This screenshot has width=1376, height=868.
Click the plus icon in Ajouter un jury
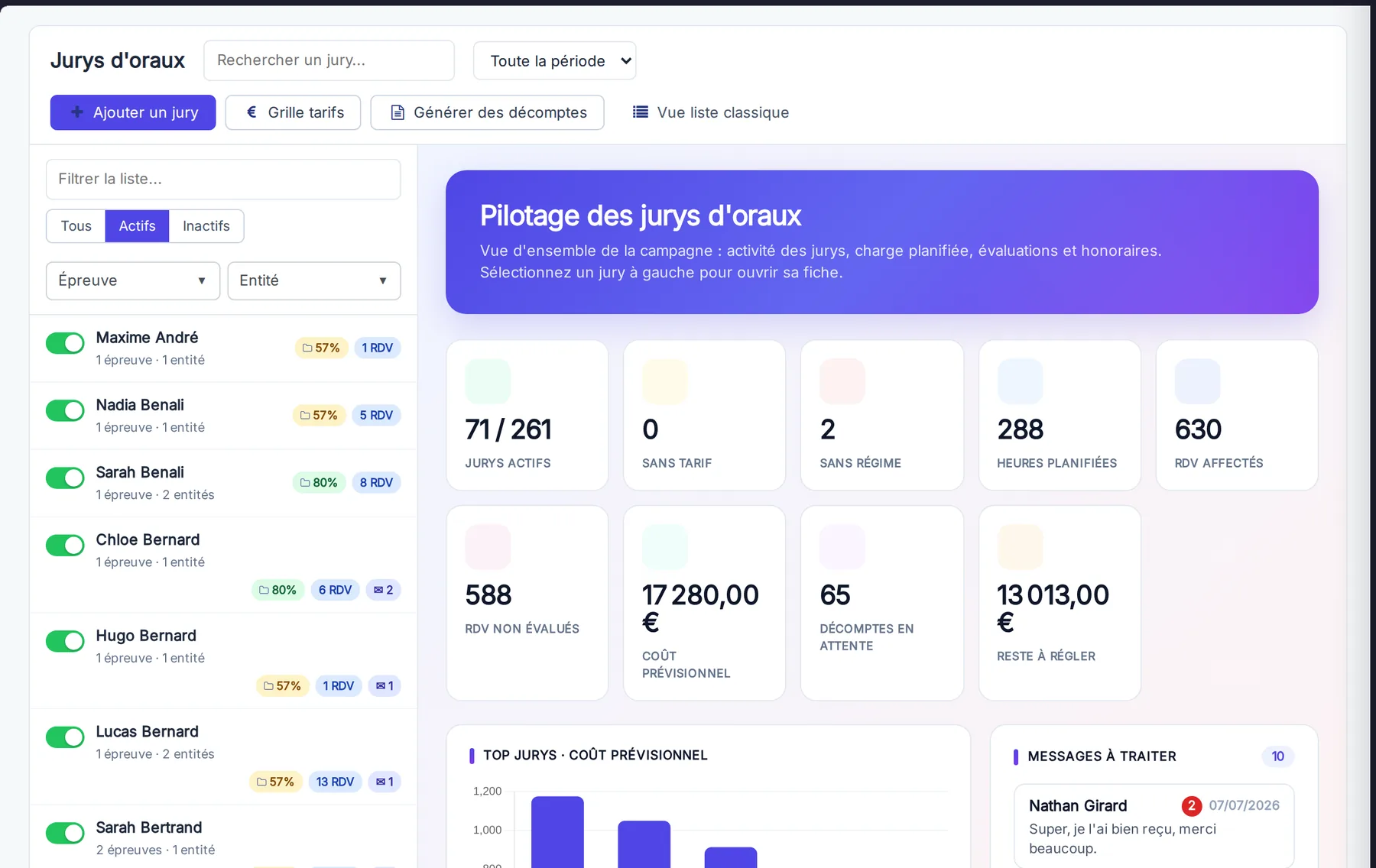coord(76,112)
